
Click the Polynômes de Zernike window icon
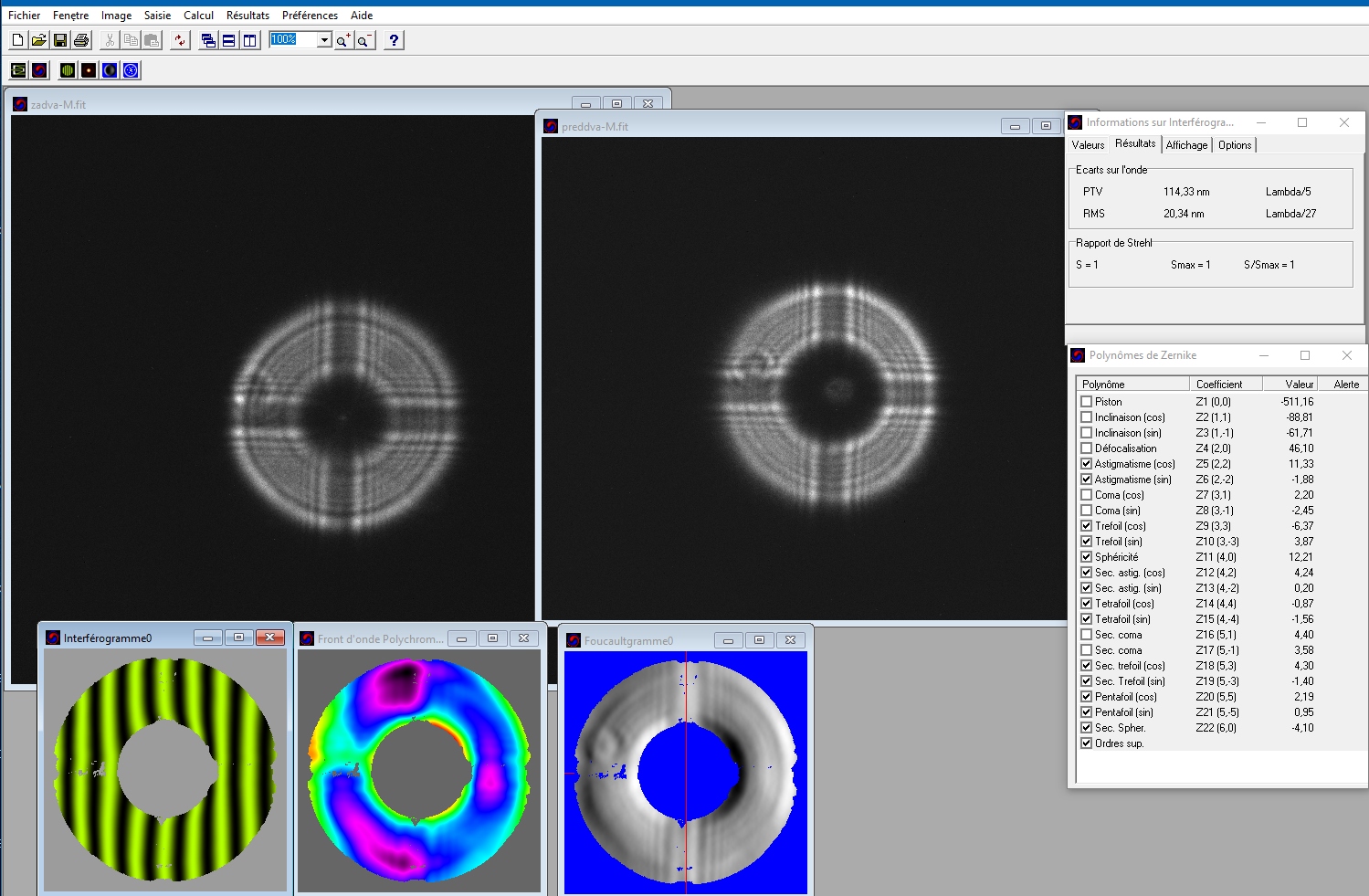coord(1078,355)
